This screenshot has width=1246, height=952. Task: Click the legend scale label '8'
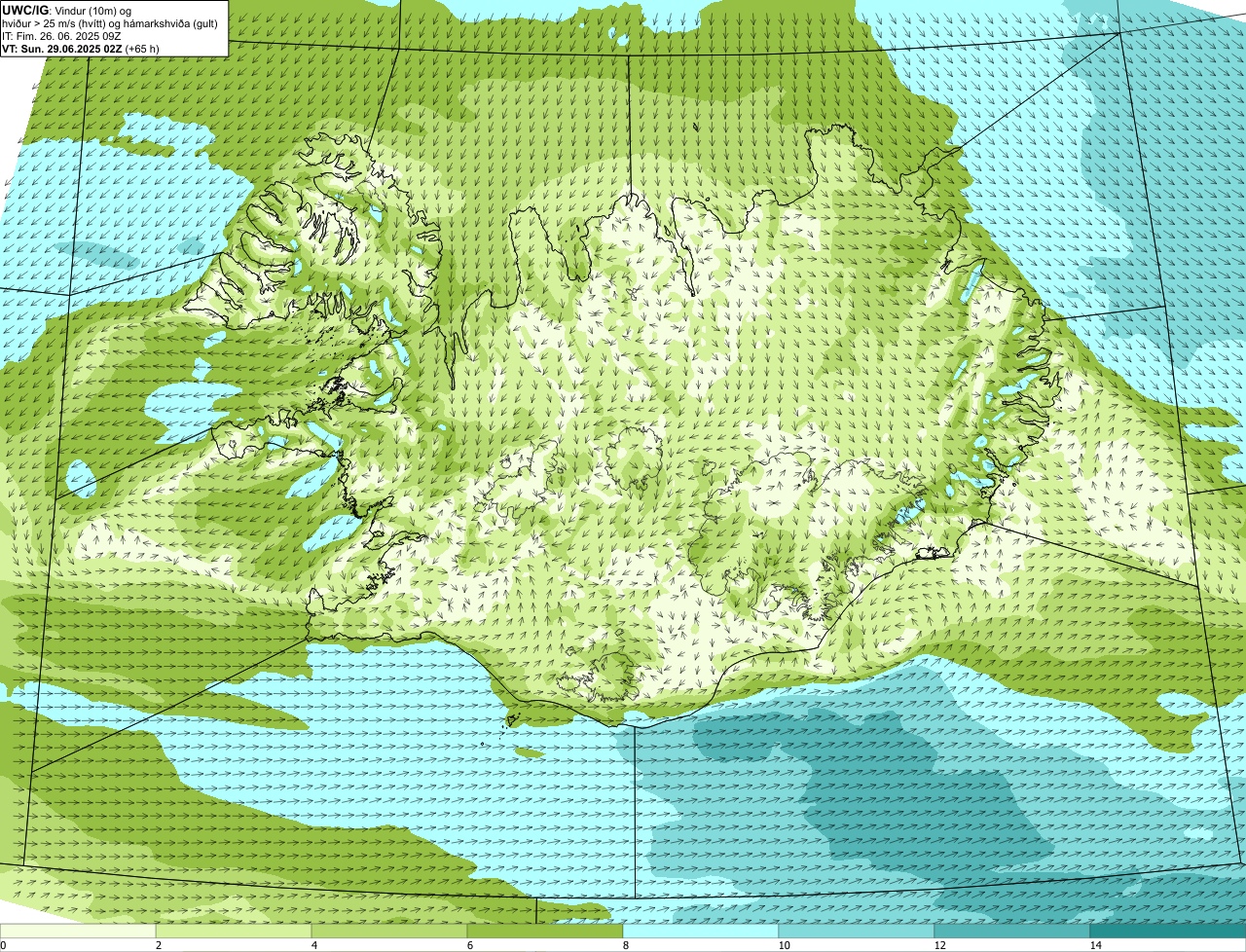[625, 945]
